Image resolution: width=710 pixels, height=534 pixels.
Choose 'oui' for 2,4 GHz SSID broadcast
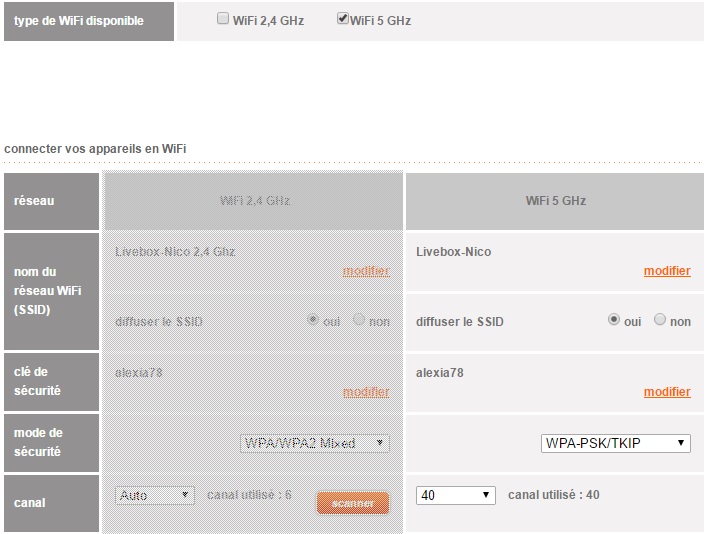[x=313, y=320]
